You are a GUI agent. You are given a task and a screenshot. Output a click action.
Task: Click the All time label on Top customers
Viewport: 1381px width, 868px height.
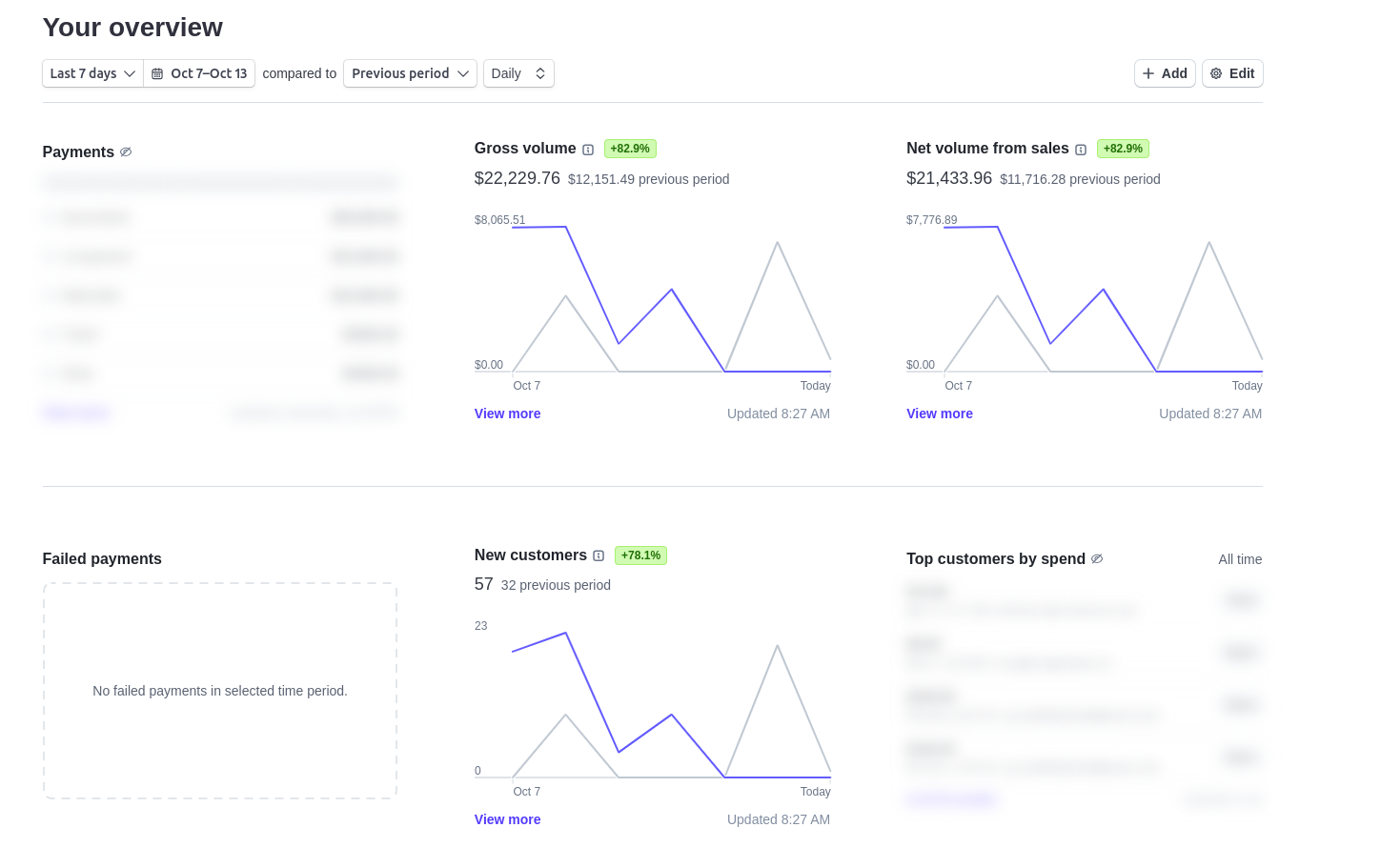tap(1240, 559)
